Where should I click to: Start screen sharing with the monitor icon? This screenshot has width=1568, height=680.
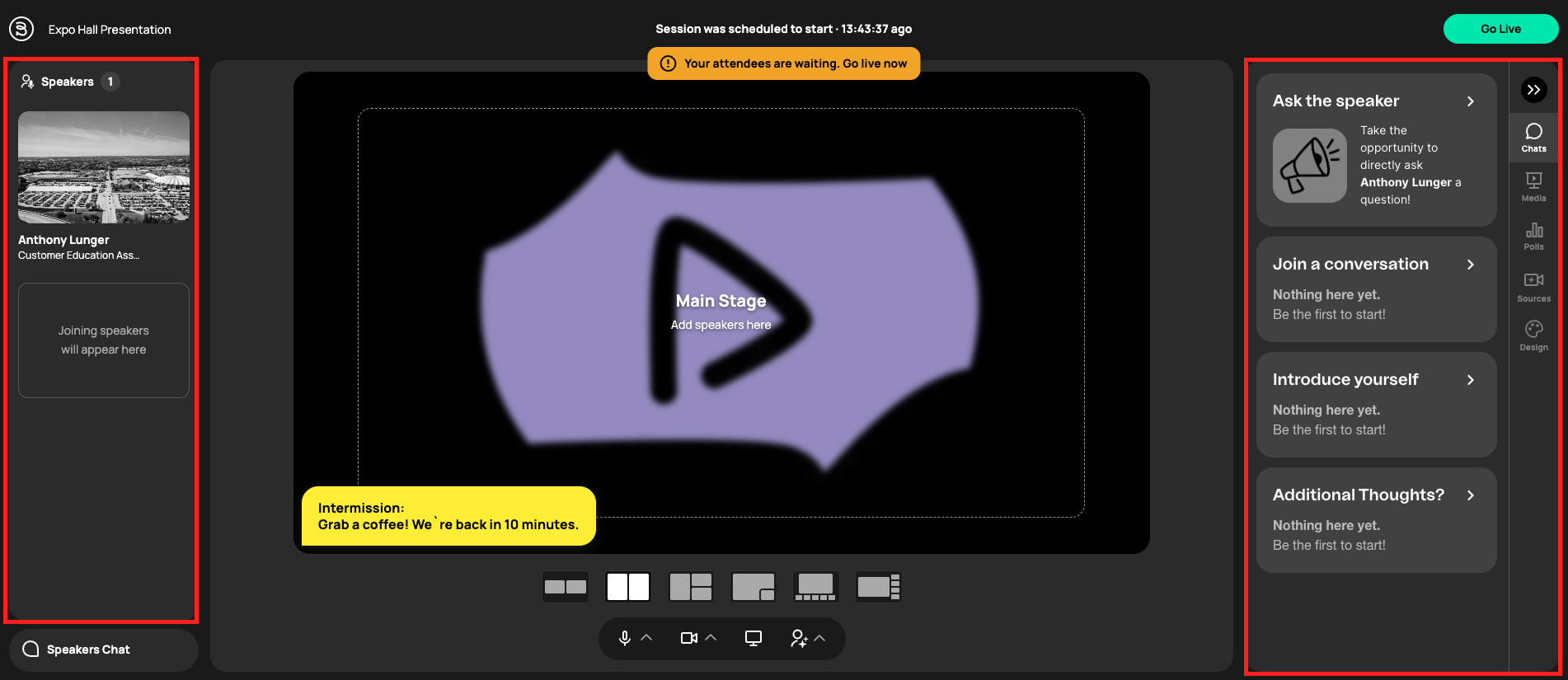[753, 638]
